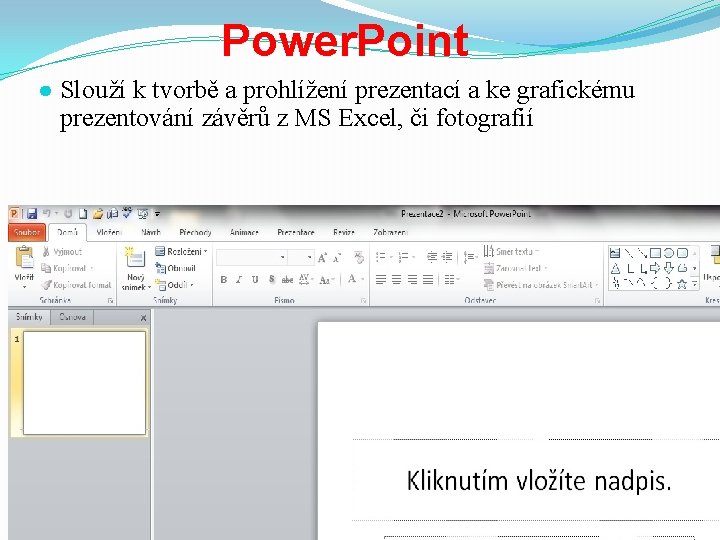The width and height of the screenshot is (720, 540).
Task: Open the Odstavec group dialog launcher
Action: point(597,301)
